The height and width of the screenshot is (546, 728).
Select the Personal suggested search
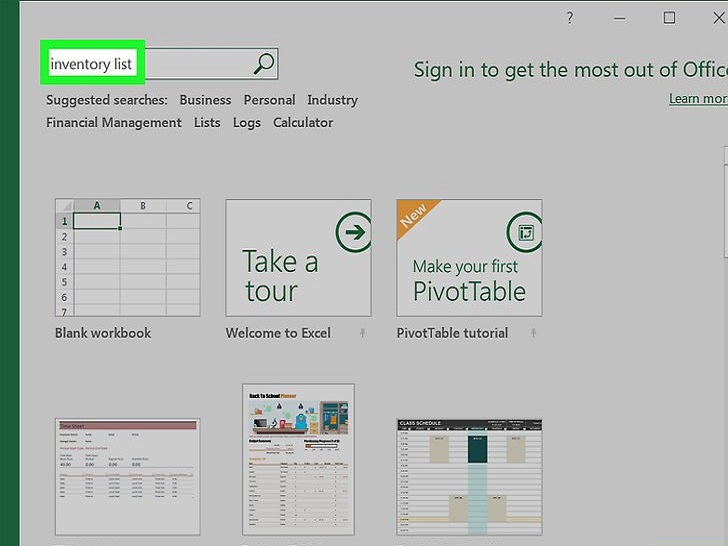click(x=269, y=100)
